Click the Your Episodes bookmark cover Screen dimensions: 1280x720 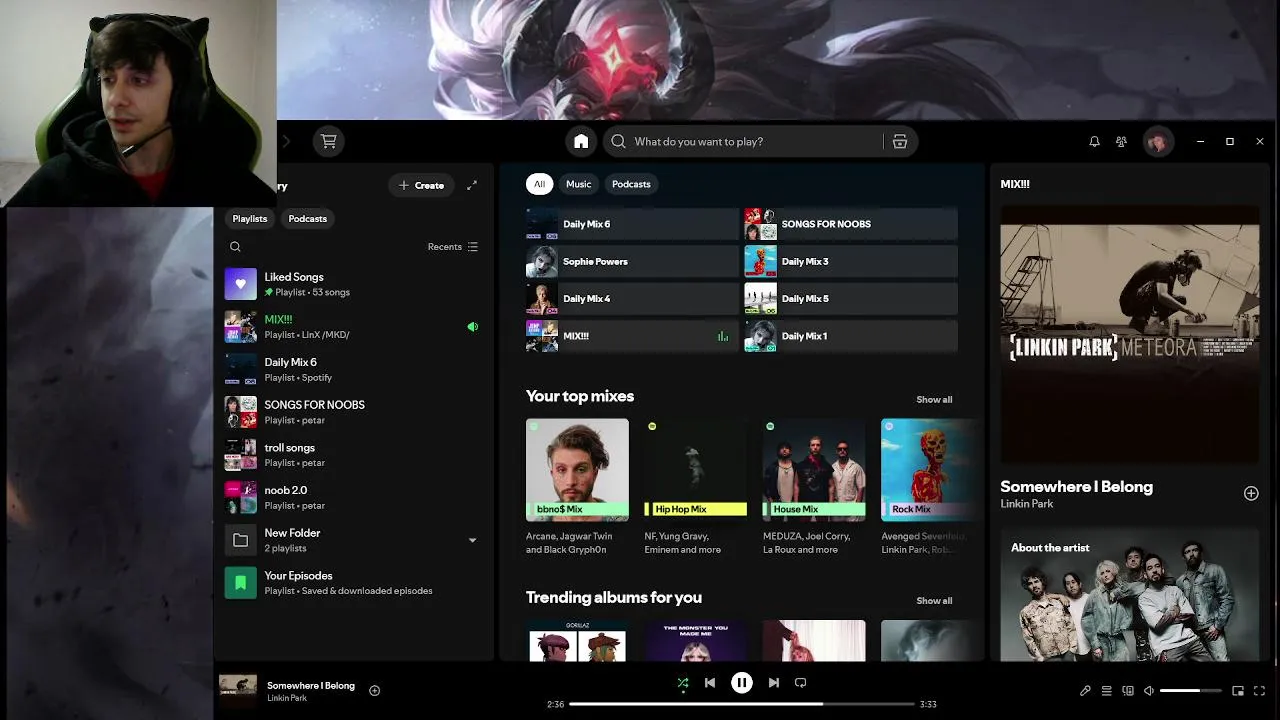(240, 583)
